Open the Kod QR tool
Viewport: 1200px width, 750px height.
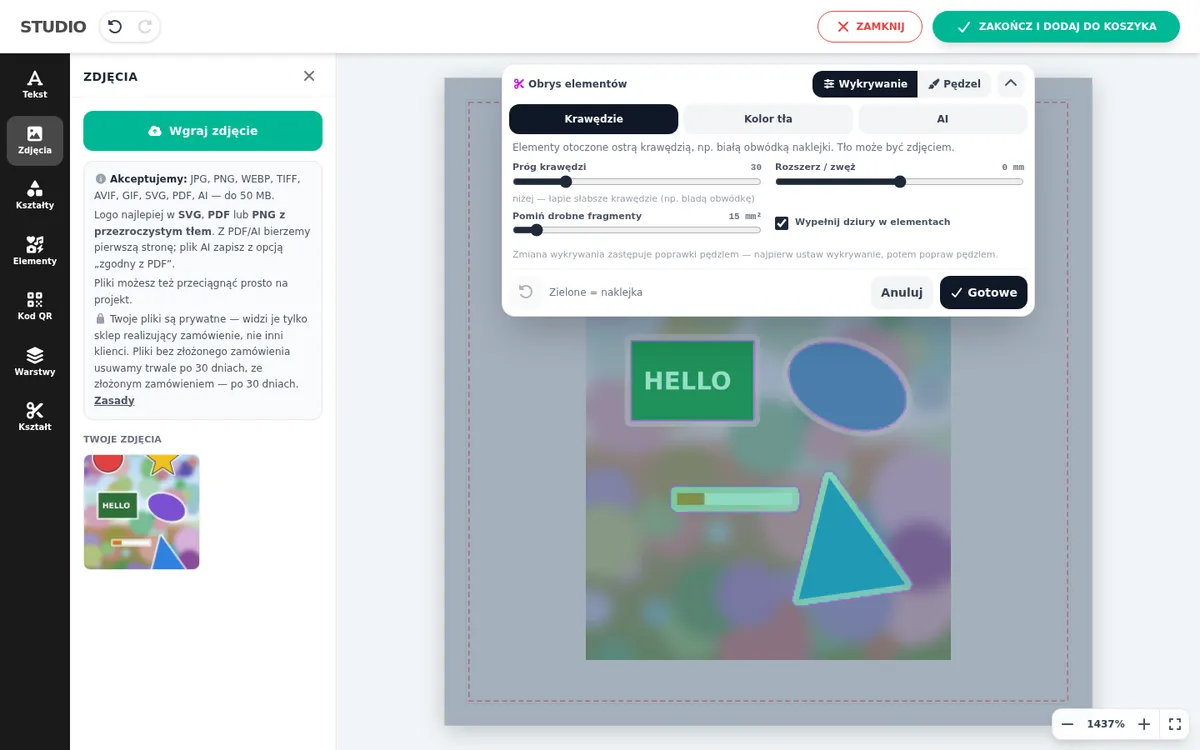pyautogui.click(x=35, y=307)
